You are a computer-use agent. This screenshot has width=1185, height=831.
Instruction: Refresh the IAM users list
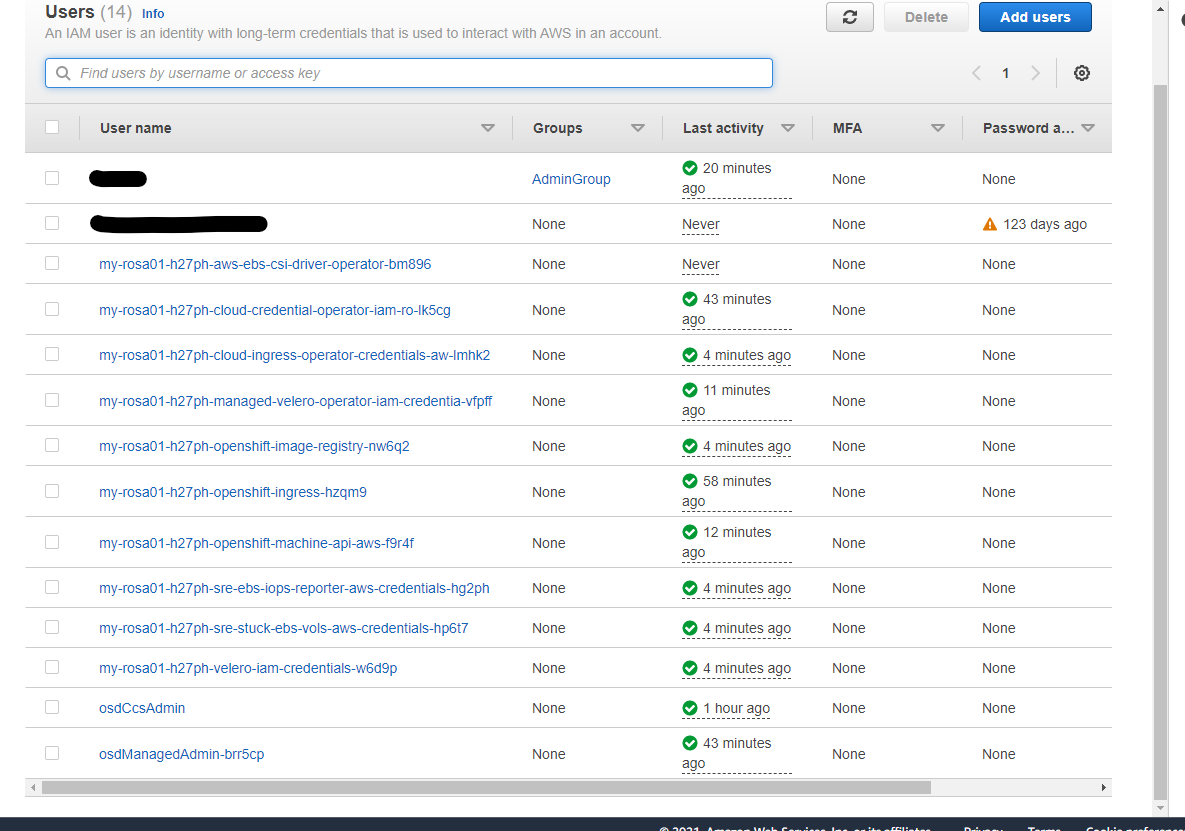click(x=849, y=17)
